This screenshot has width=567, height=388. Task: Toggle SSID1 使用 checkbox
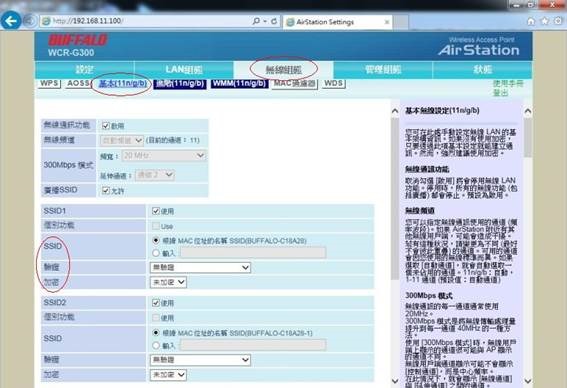click(x=156, y=211)
